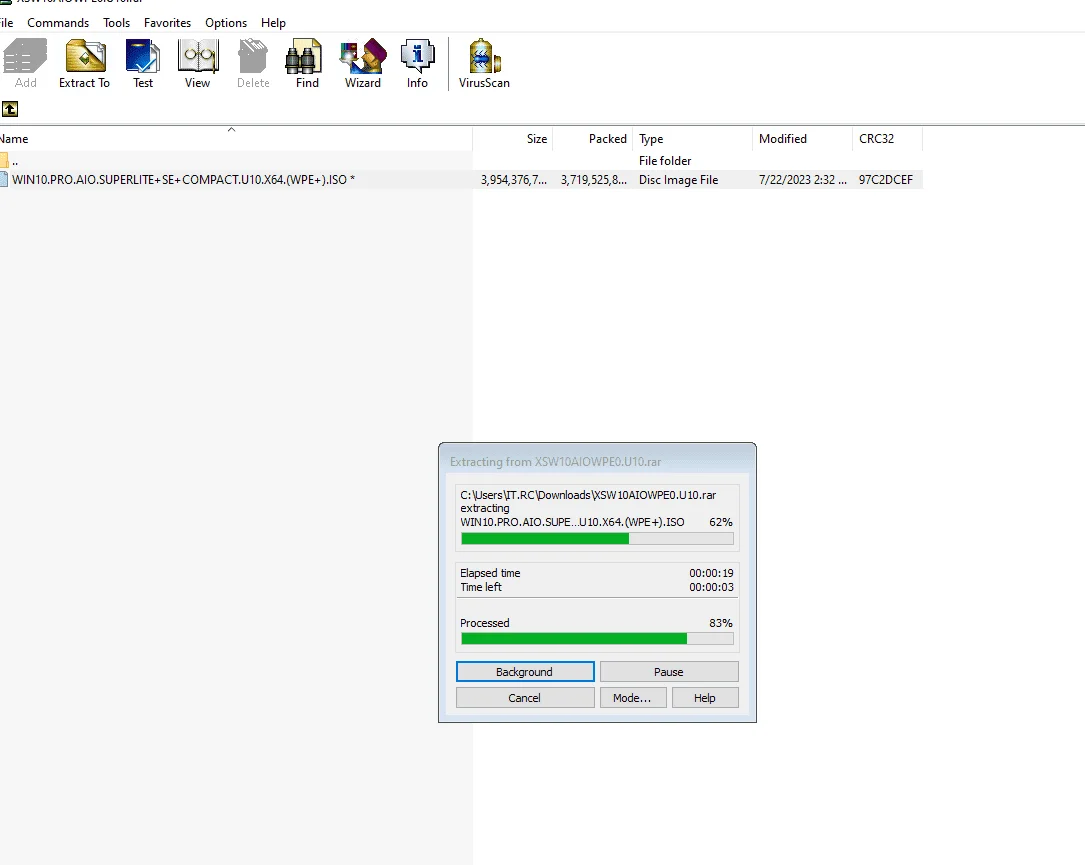The width and height of the screenshot is (1085, 865).
Task: Open the File menu
Action: pyautogui.click(x=6, y=23)
